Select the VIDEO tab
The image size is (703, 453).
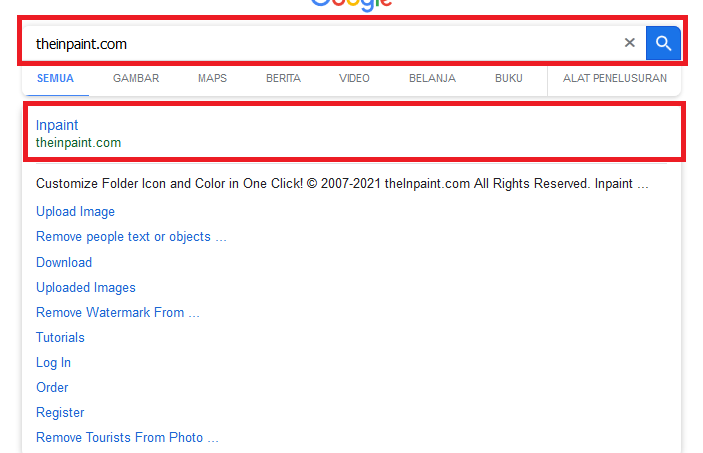coord(354,78)
